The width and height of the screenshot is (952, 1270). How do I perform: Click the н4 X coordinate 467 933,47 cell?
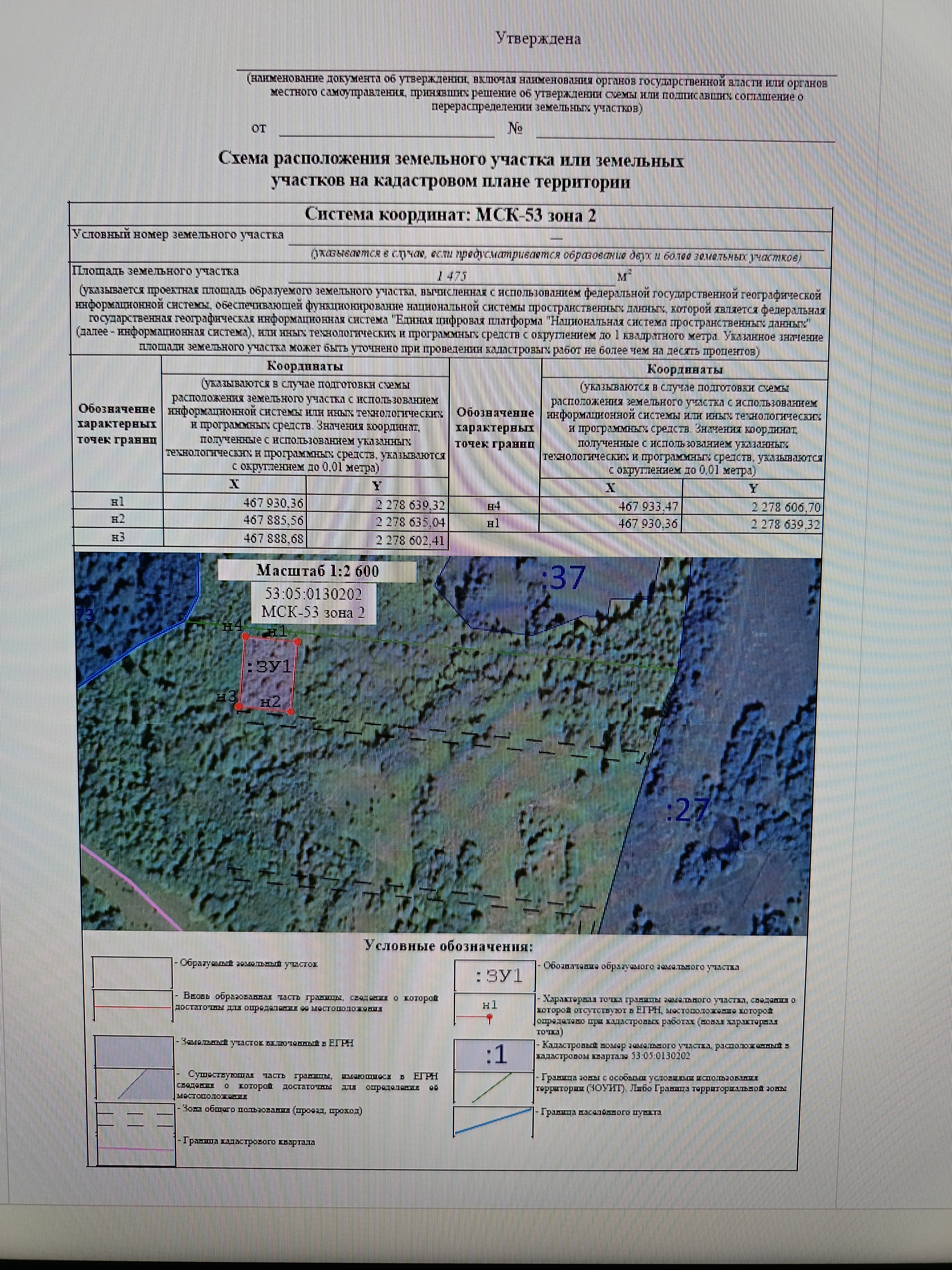[x=611, y=506]
